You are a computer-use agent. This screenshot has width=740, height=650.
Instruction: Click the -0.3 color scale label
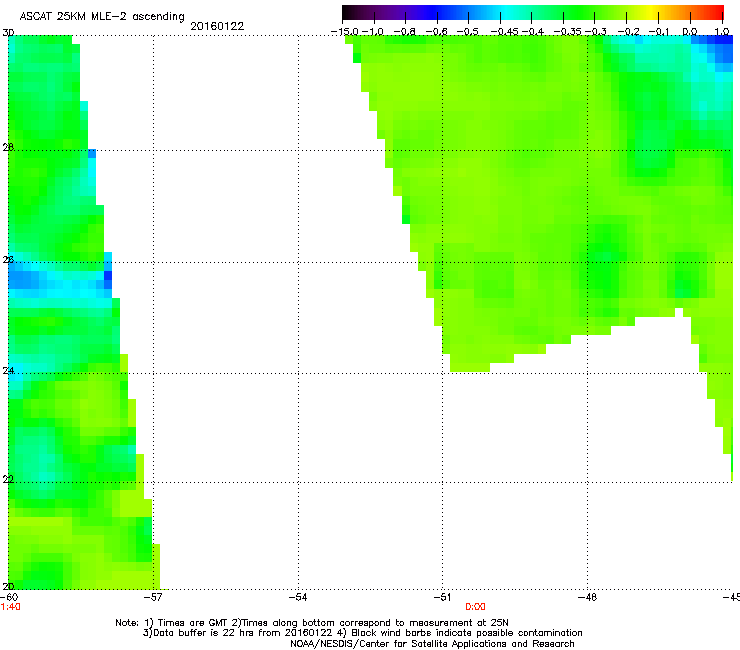tap(596, 32)
